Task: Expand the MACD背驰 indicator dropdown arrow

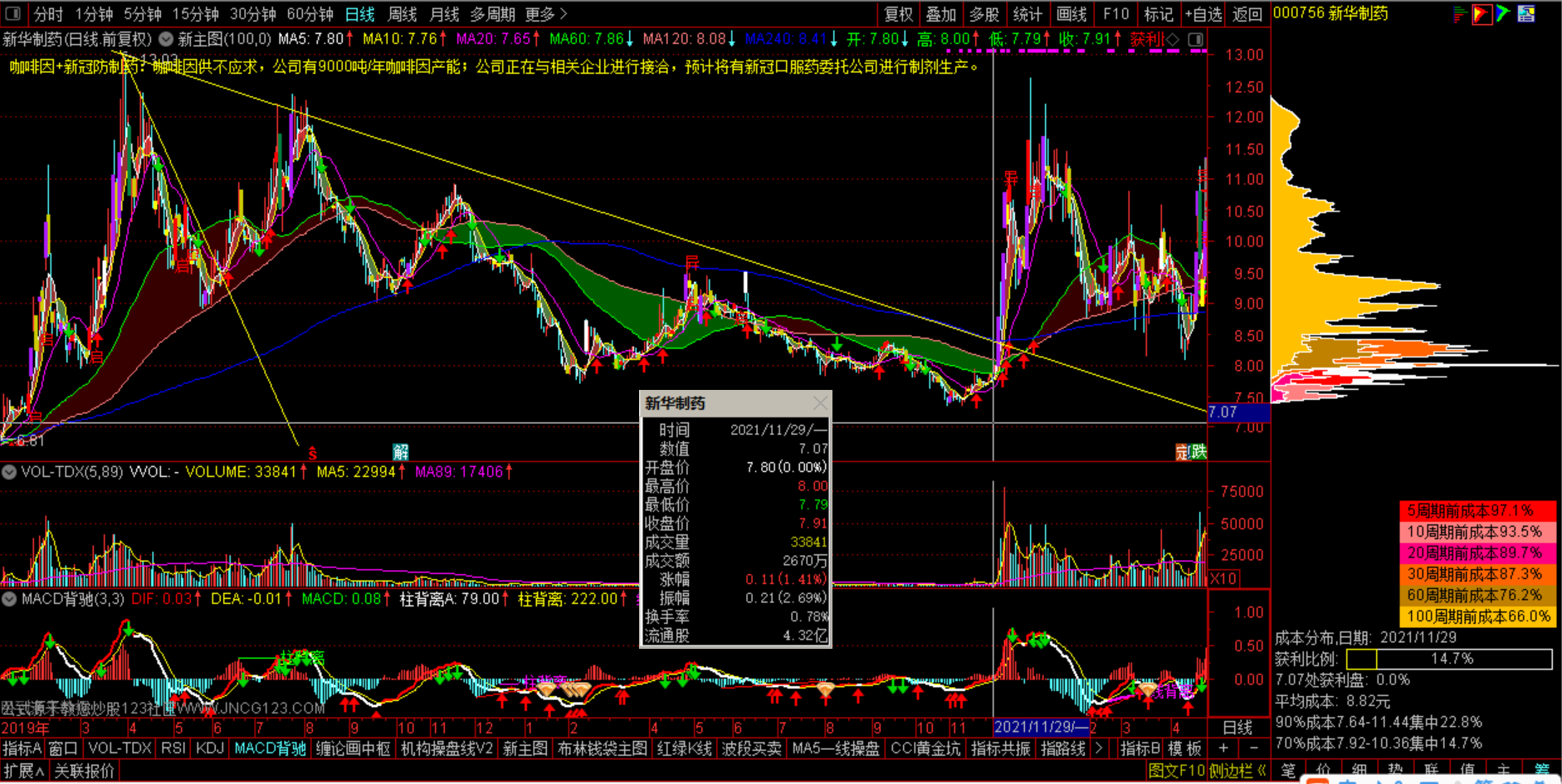Action: [x=10, y=599]
